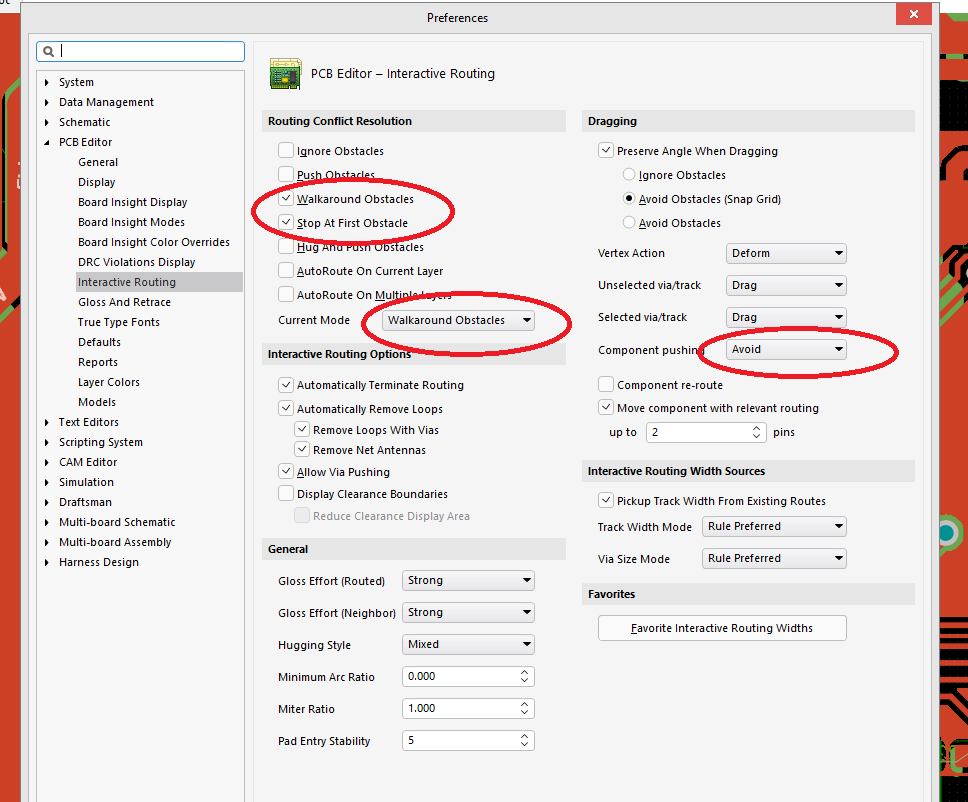This screenshot has height=802, width=968.
Task: Focus the preferences search field
Action: (141, 51)
